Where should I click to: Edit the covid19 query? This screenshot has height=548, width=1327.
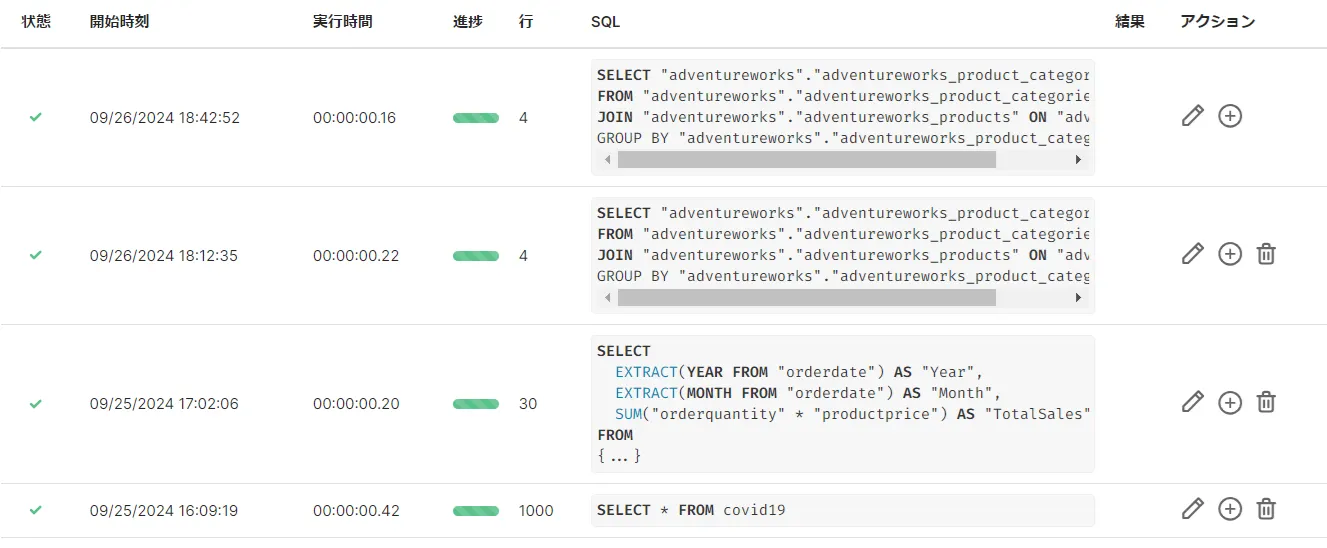1192,509
